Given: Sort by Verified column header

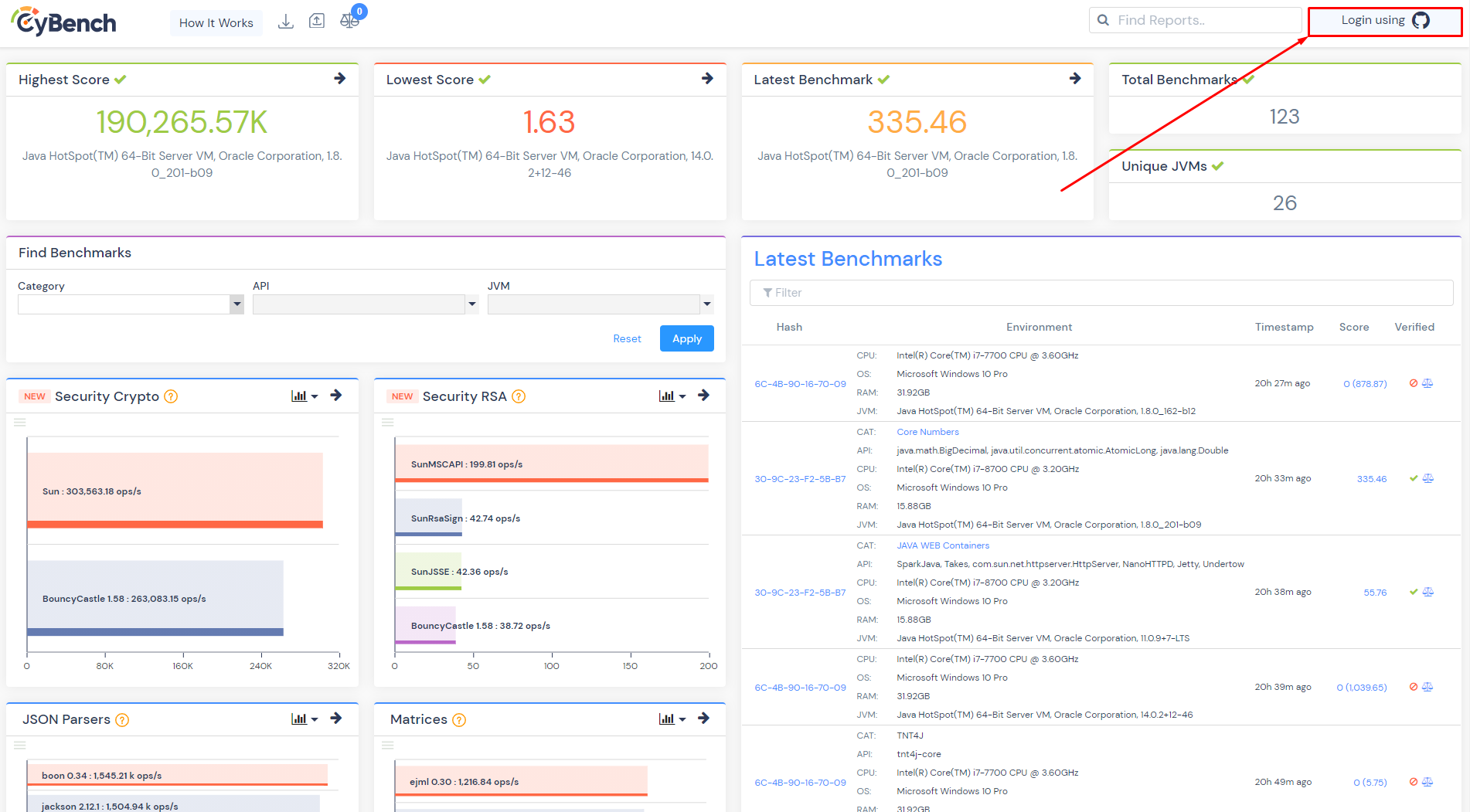Looking at the screenshot, I should click(1414, 327).
